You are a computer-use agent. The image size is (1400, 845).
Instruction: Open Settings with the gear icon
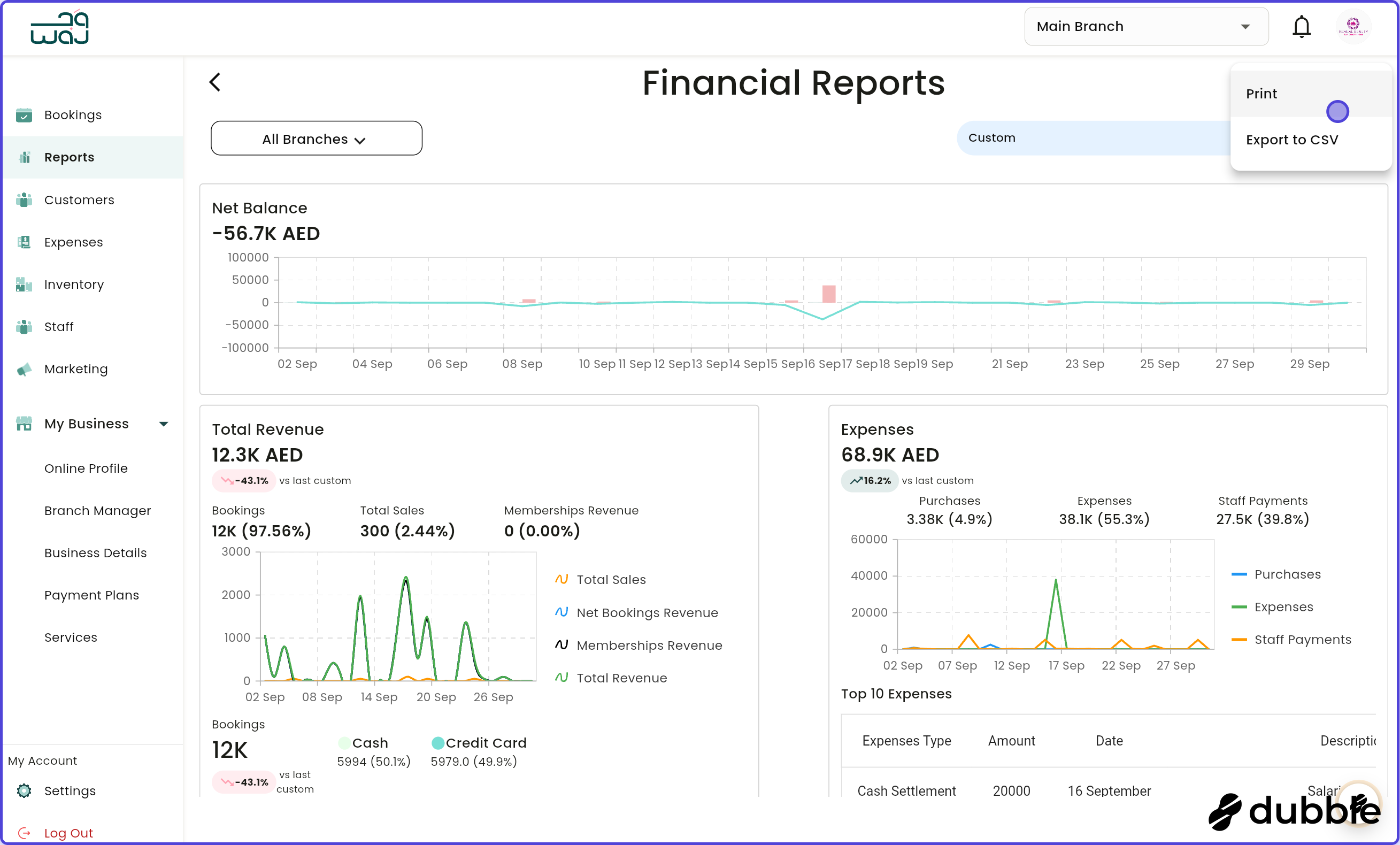click(24, 790)
